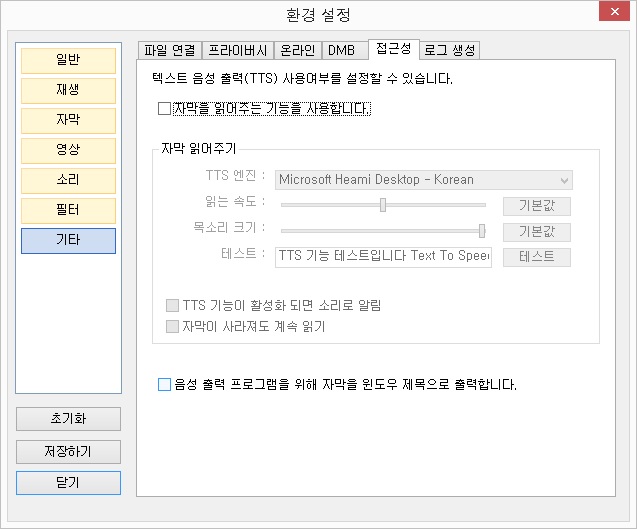The width and height of the screenshot is (637, 529).
Task: Open the 소리 settings category
Action: (x=68, y=181)
